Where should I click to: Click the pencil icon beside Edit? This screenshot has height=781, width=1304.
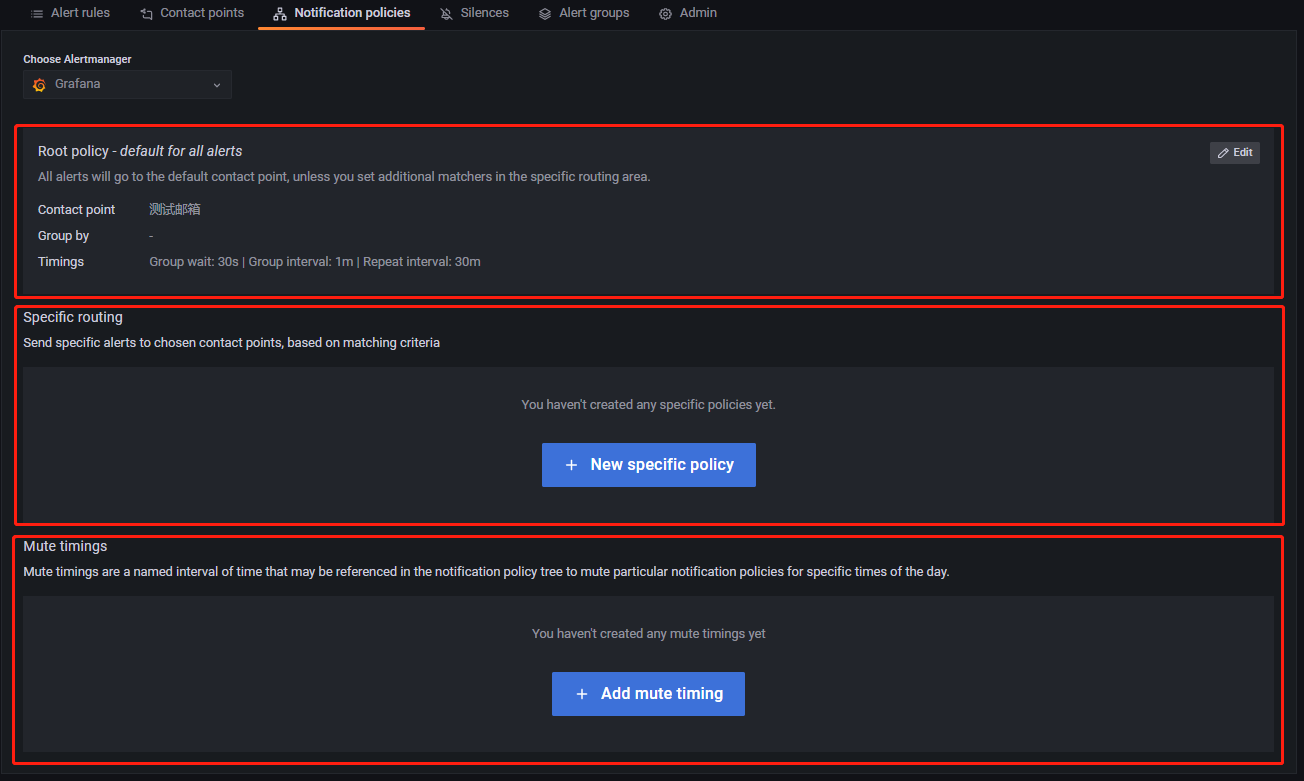[1223, 153]
